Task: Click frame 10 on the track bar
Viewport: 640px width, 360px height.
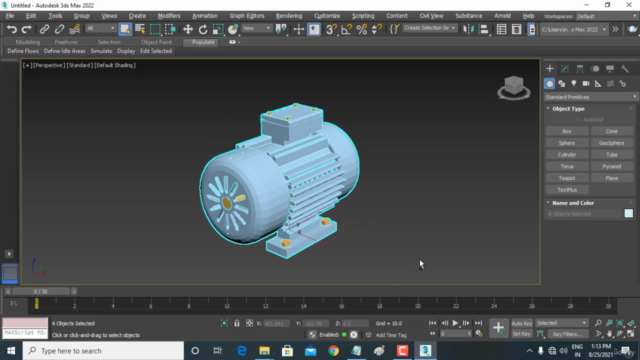Action: (x=227, y=305)
